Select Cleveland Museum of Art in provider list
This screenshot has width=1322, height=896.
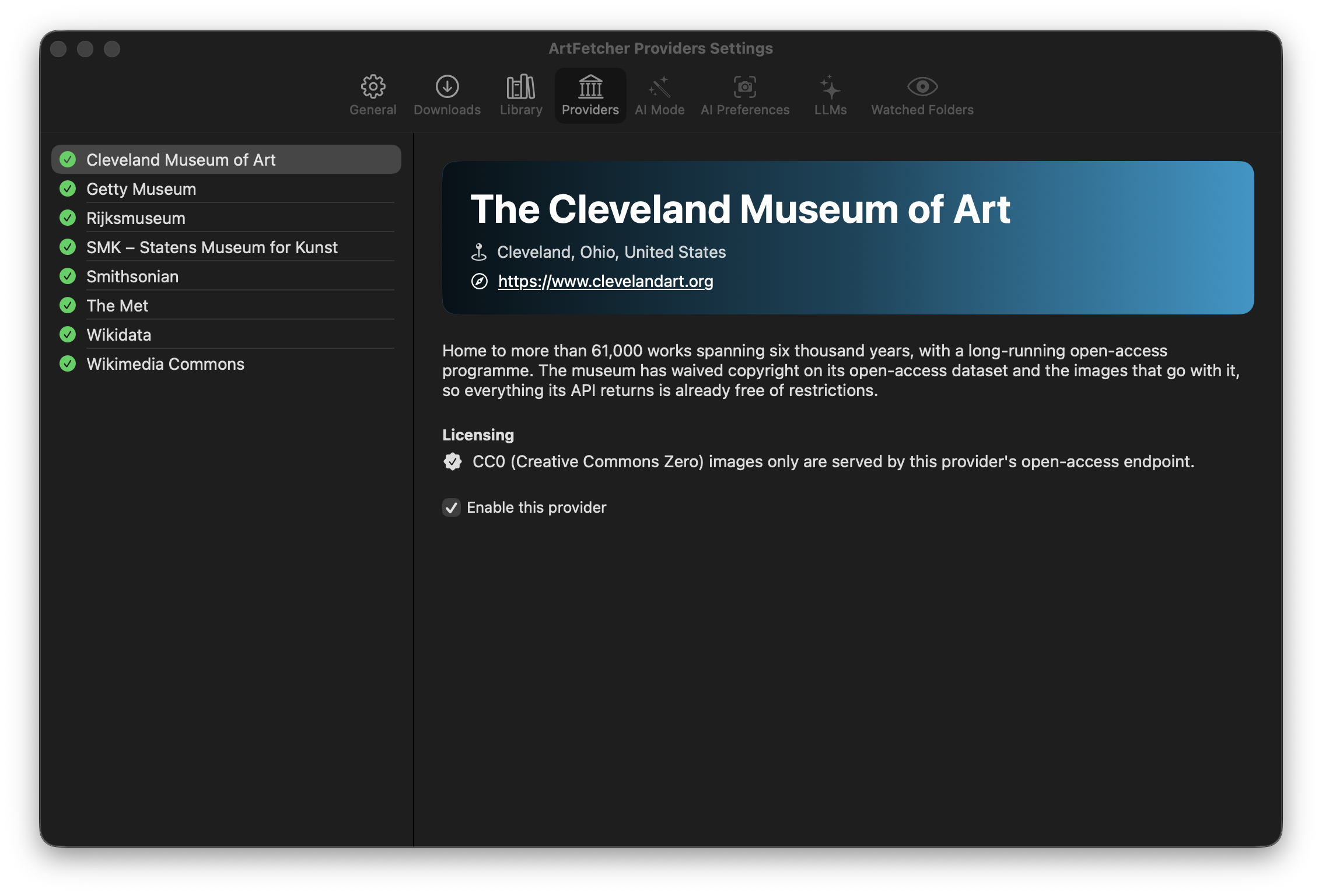pos(226,159)
